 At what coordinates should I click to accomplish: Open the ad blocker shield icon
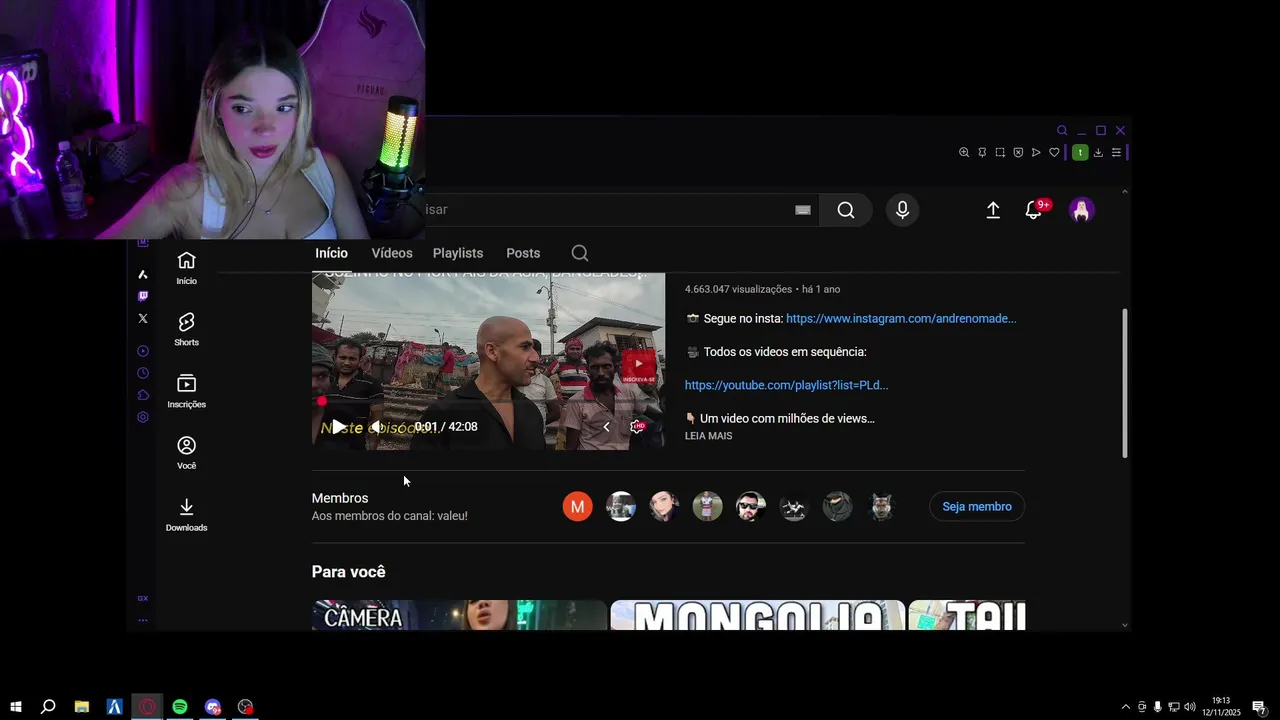[x=1018, y=153]
